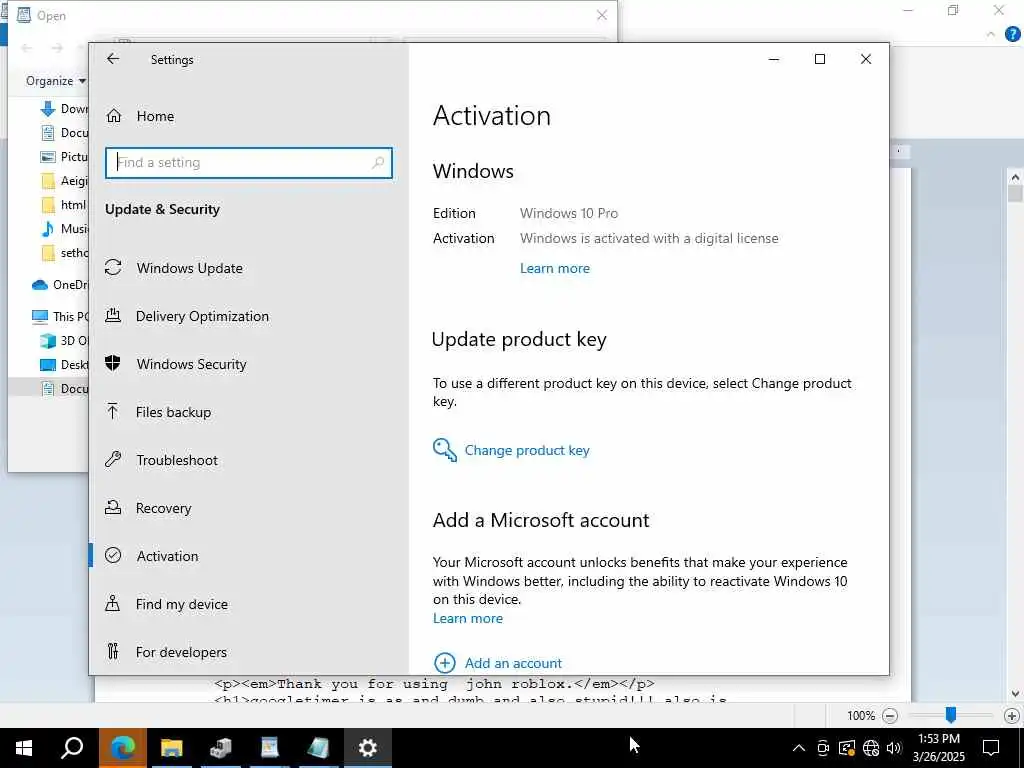Click the Troubleshoot wrench icon
The height and width of the screenshot is (768, 1024).
pos(113,459)
